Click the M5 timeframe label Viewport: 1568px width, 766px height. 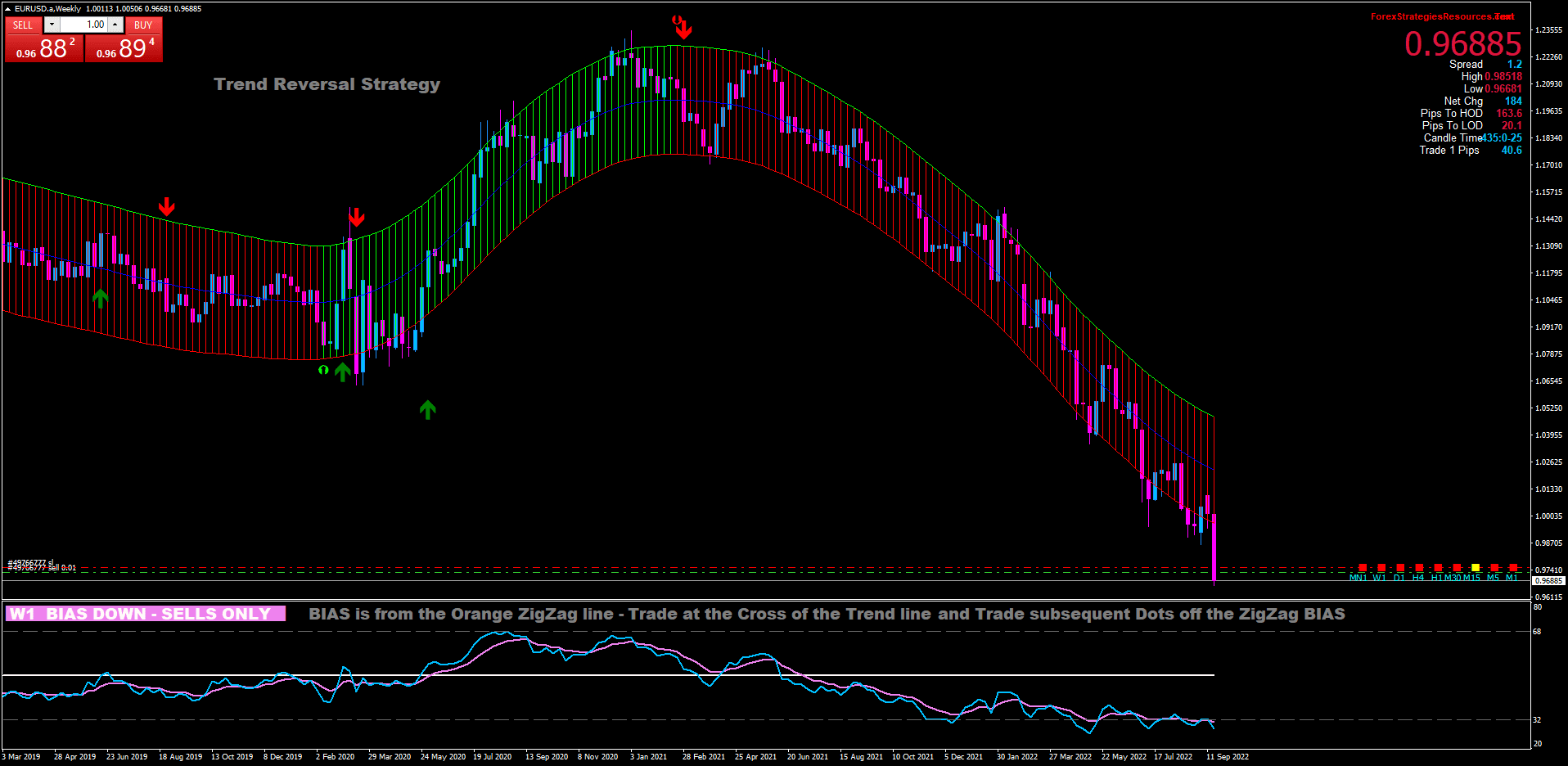pos(1494,578)
